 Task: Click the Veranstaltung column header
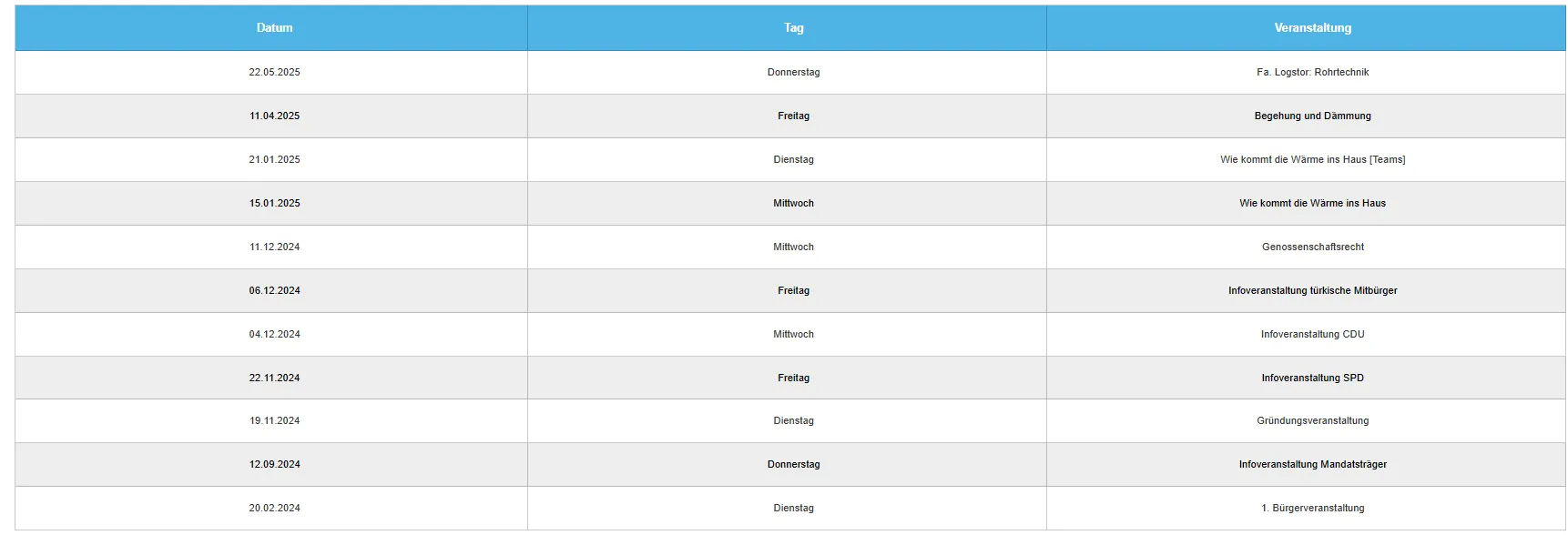pos(1312,28)
